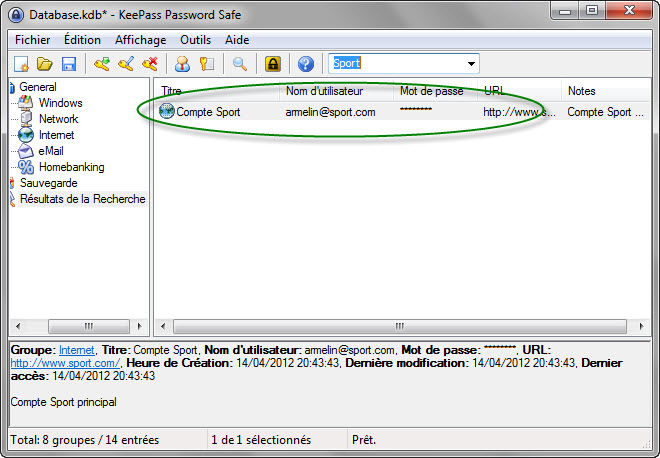Click the truncated http://www URL cell

click(519, 112)
